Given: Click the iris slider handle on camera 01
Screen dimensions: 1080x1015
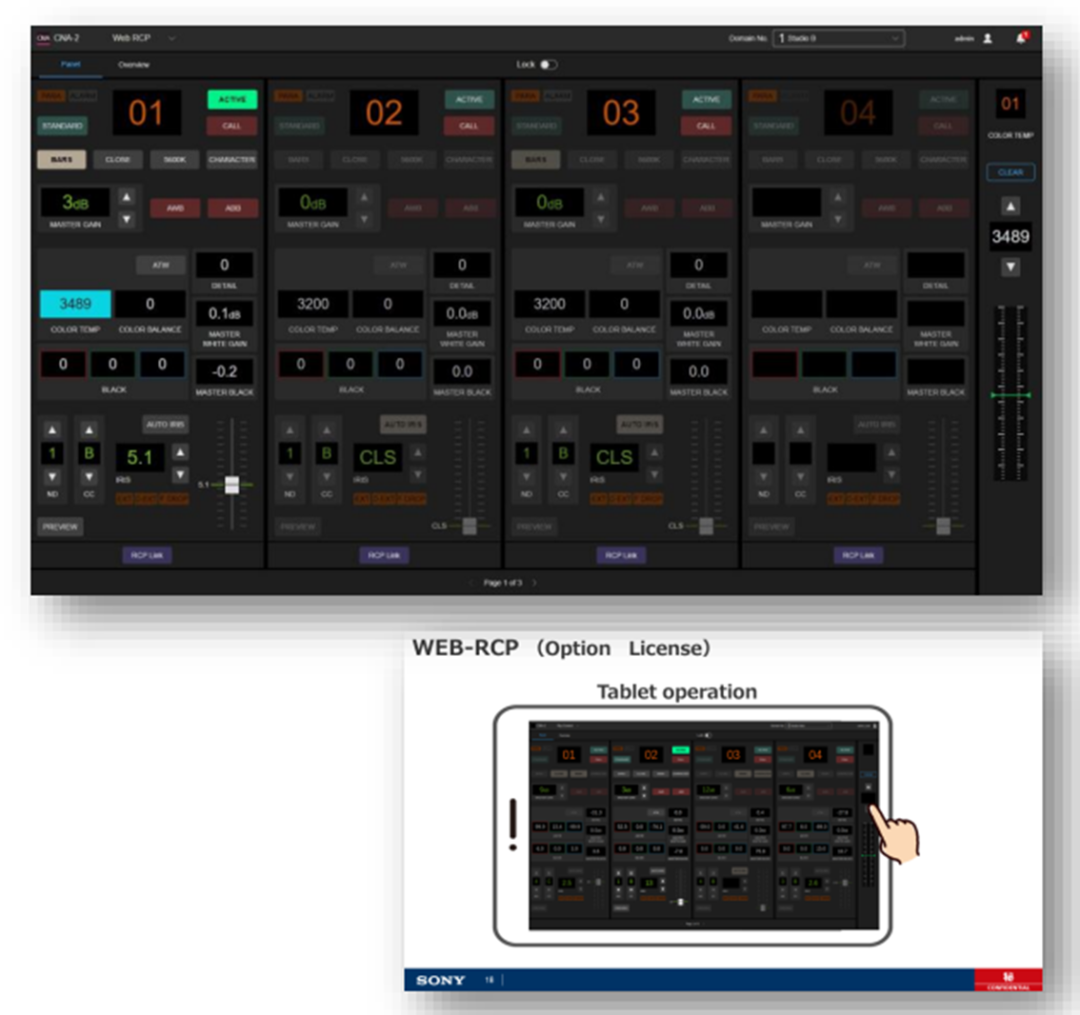Looking at the screenshot, I should [x=232, y=485].
